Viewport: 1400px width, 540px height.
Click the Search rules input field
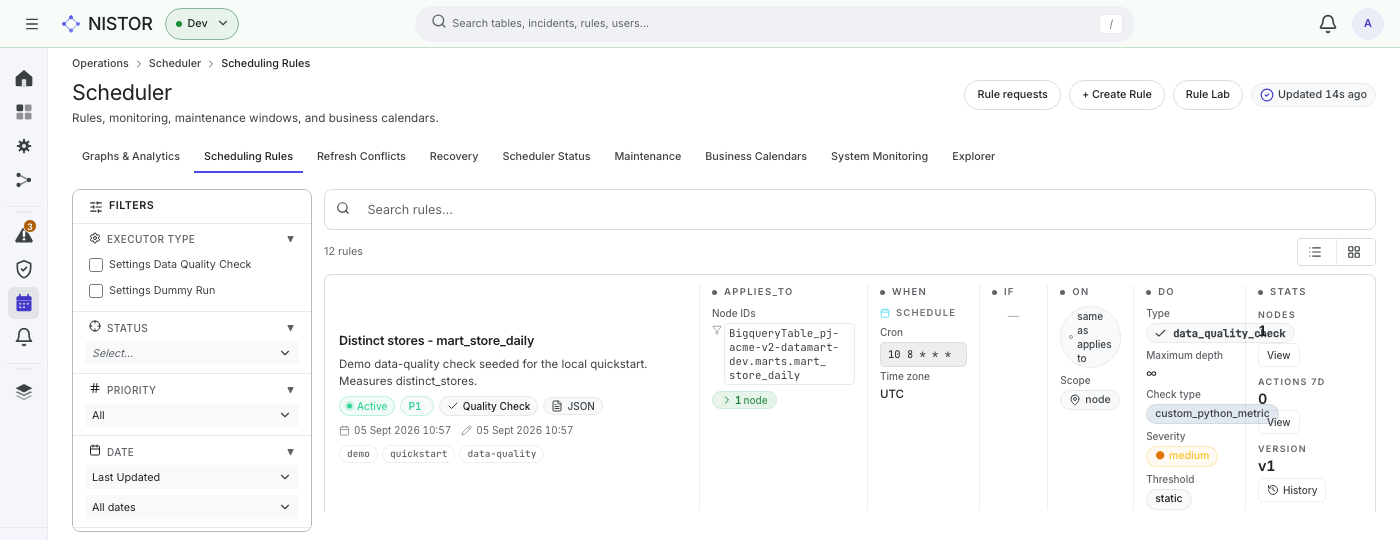(850, 209)
